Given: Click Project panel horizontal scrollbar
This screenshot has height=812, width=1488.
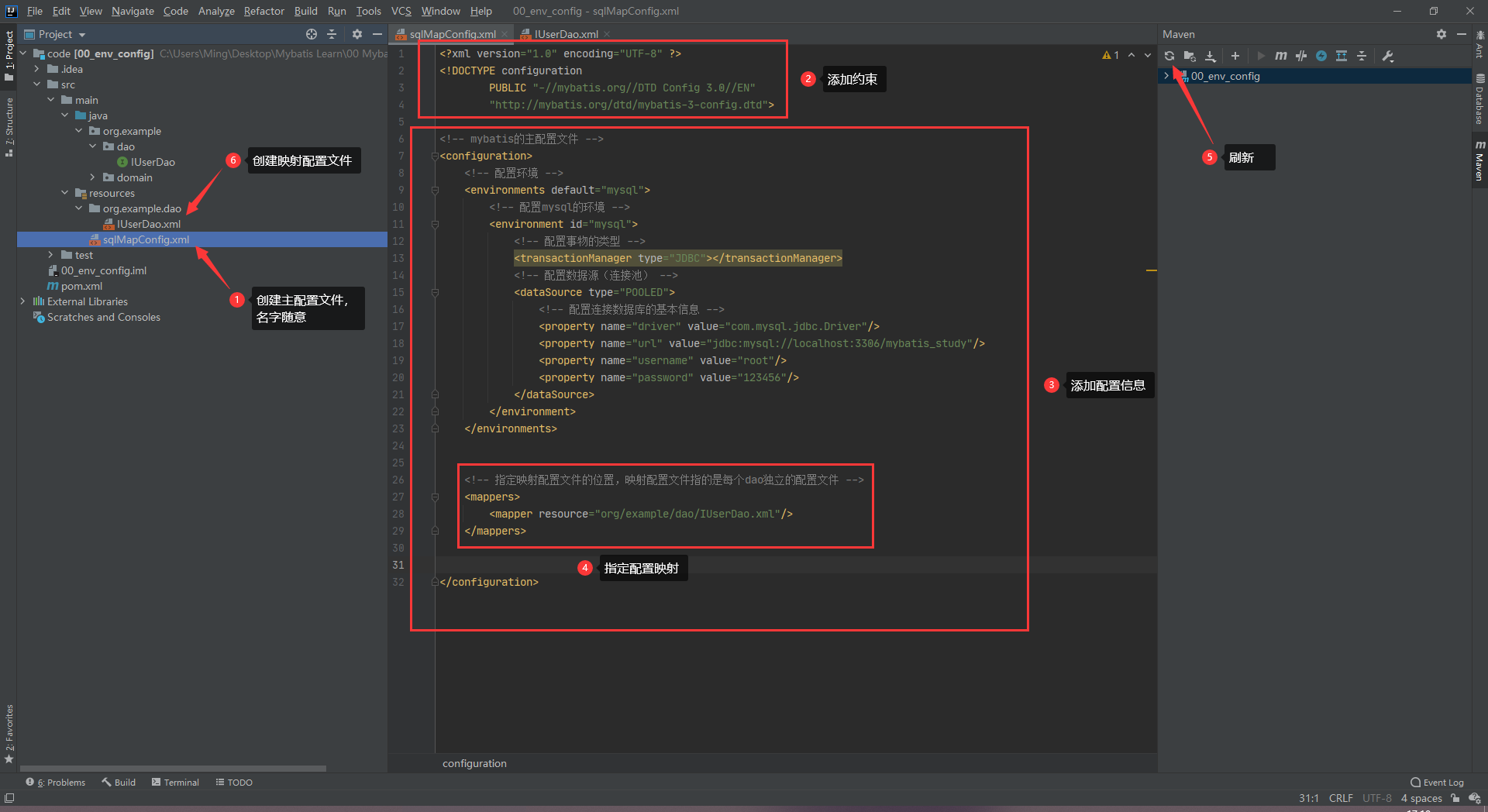Looking at the screenshot, I should coord(172,769).
